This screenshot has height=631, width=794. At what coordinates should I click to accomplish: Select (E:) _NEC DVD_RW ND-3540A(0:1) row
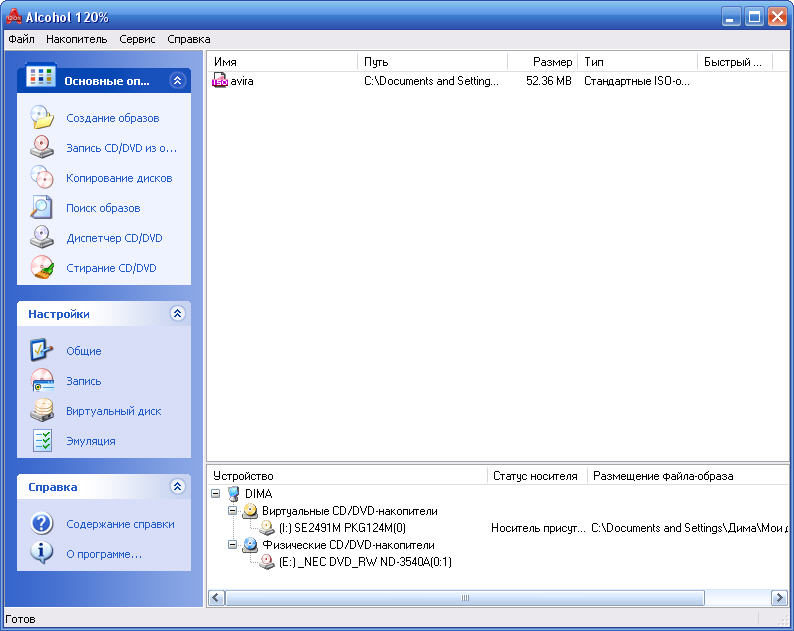pos(365,562)
